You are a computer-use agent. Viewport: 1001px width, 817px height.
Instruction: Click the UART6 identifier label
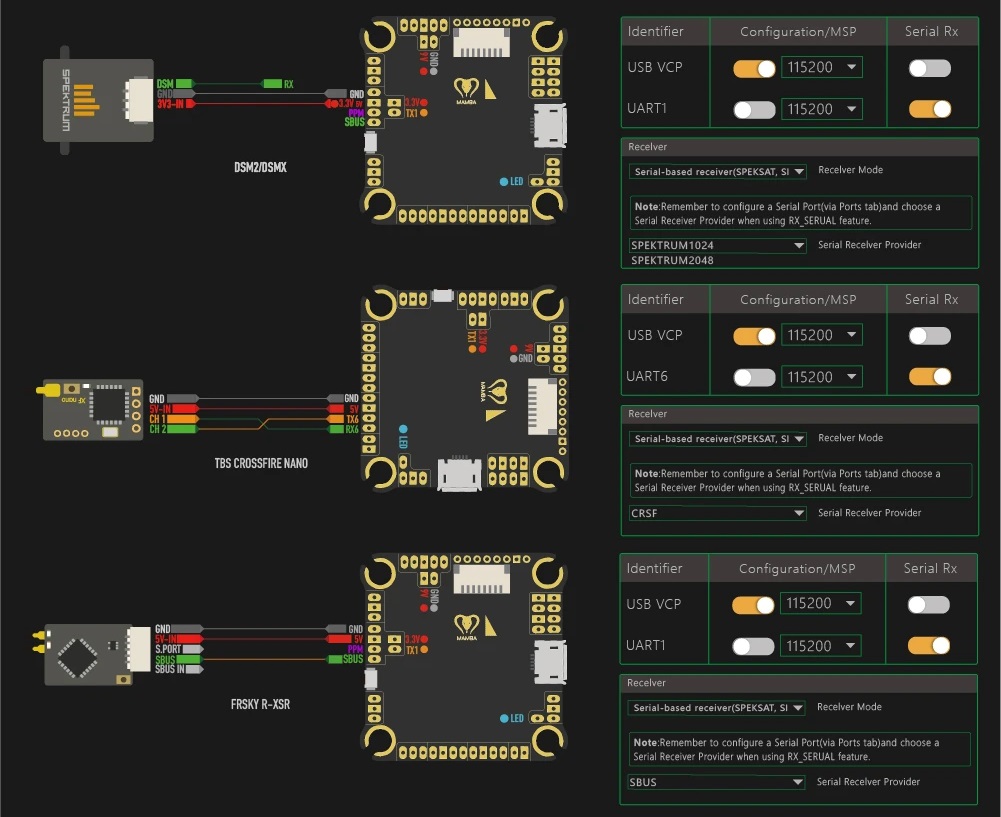pos(647,377)
